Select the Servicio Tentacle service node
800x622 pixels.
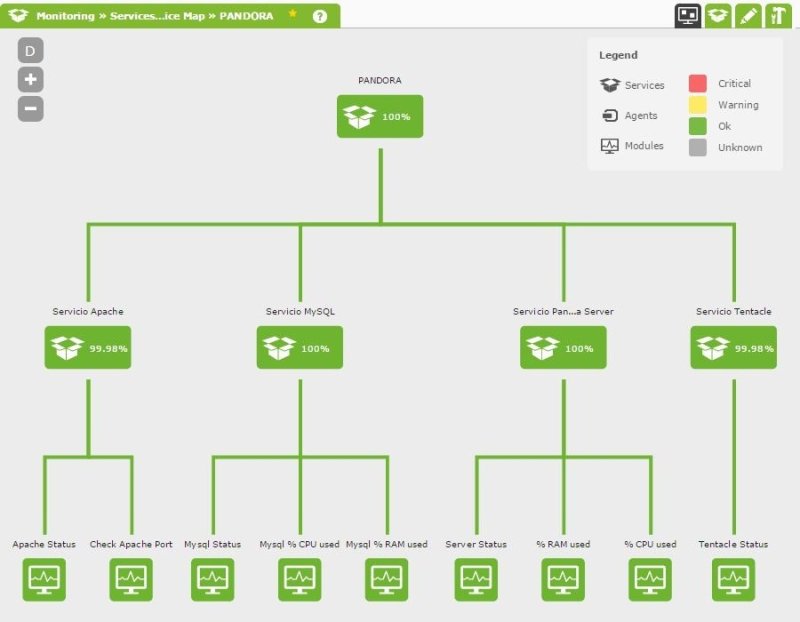734,347
